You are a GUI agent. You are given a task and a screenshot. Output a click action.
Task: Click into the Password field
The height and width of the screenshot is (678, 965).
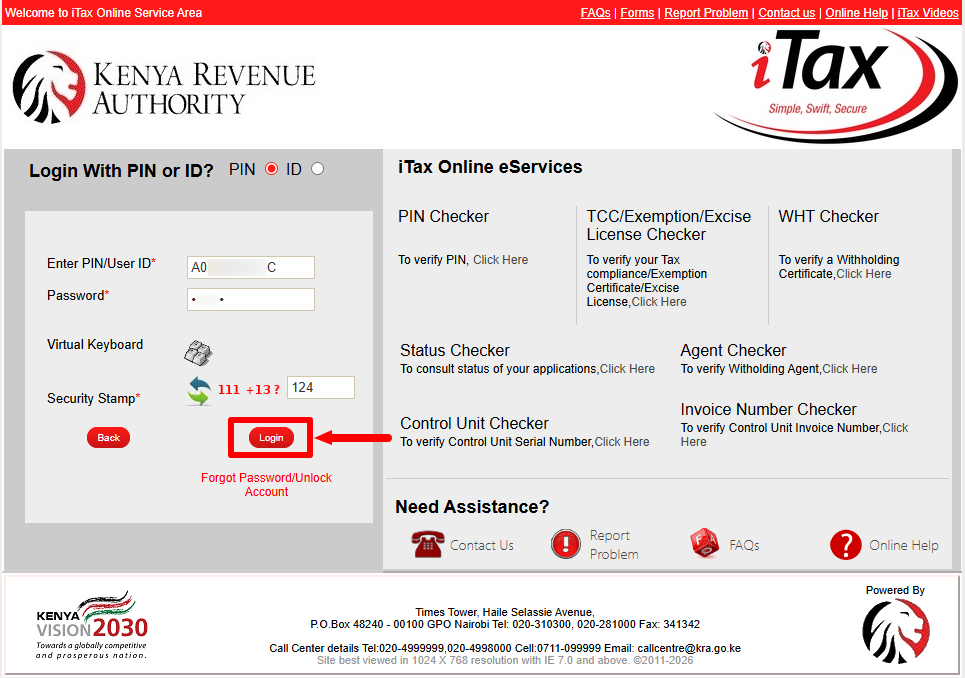click(x=250, y=300)
